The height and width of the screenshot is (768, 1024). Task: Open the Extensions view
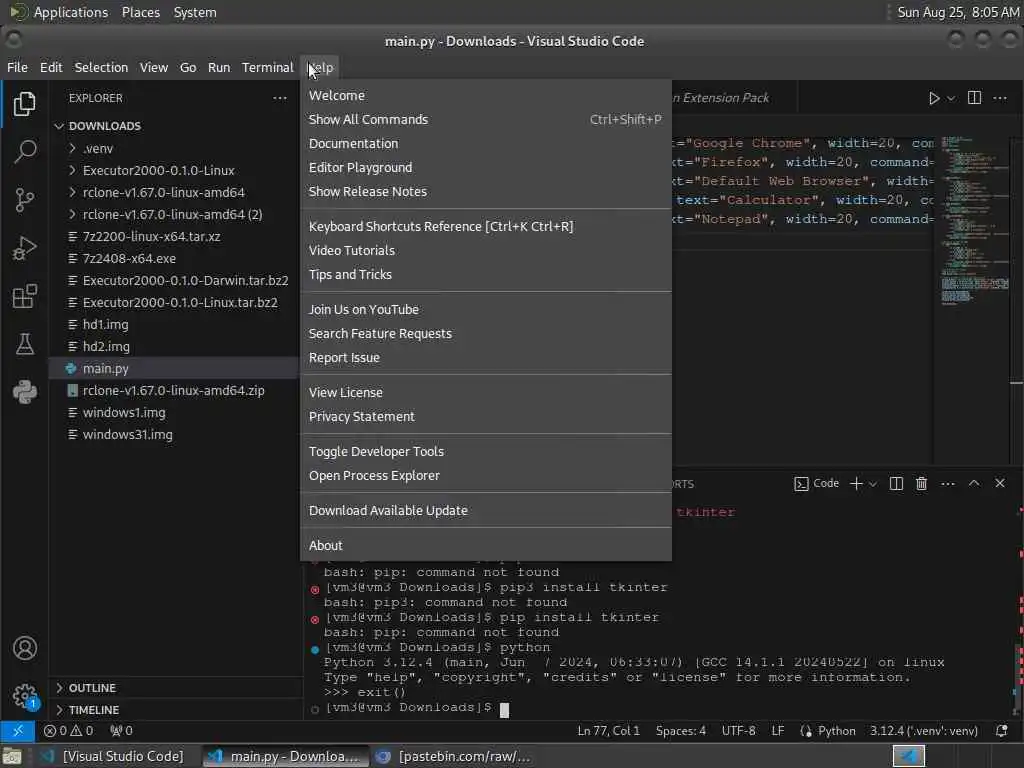(25, 296)
